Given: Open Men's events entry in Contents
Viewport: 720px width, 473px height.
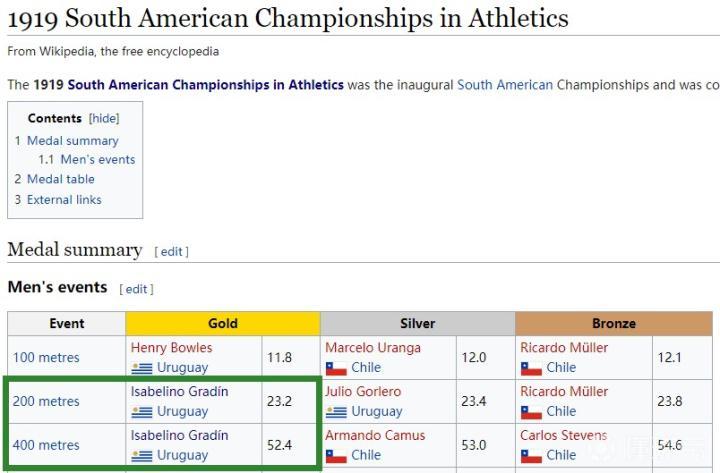Looking at the screenshot, I should [97, 160].
